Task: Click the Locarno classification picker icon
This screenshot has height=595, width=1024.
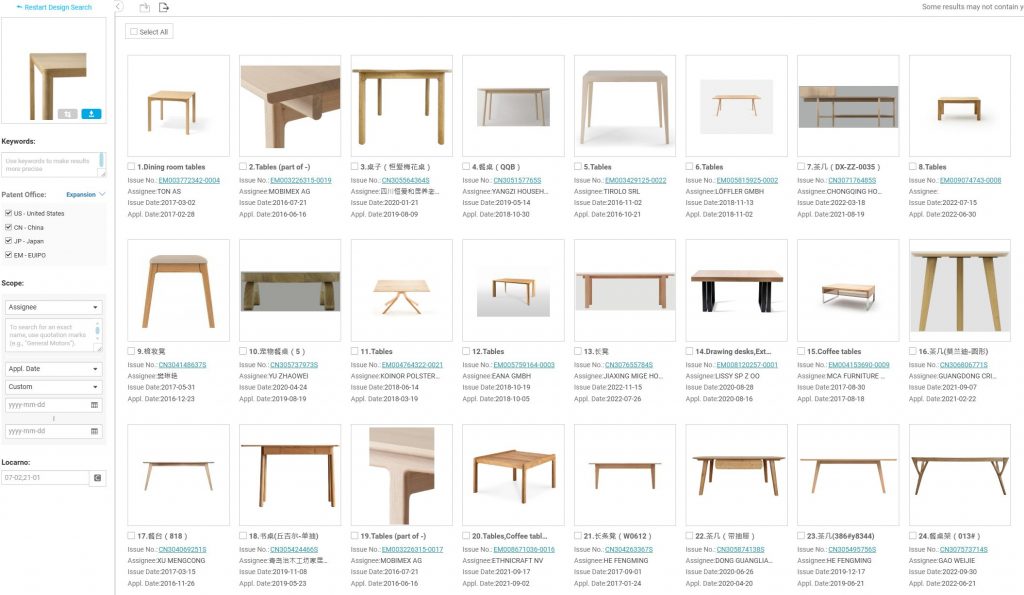Action: tap(97, 478)
